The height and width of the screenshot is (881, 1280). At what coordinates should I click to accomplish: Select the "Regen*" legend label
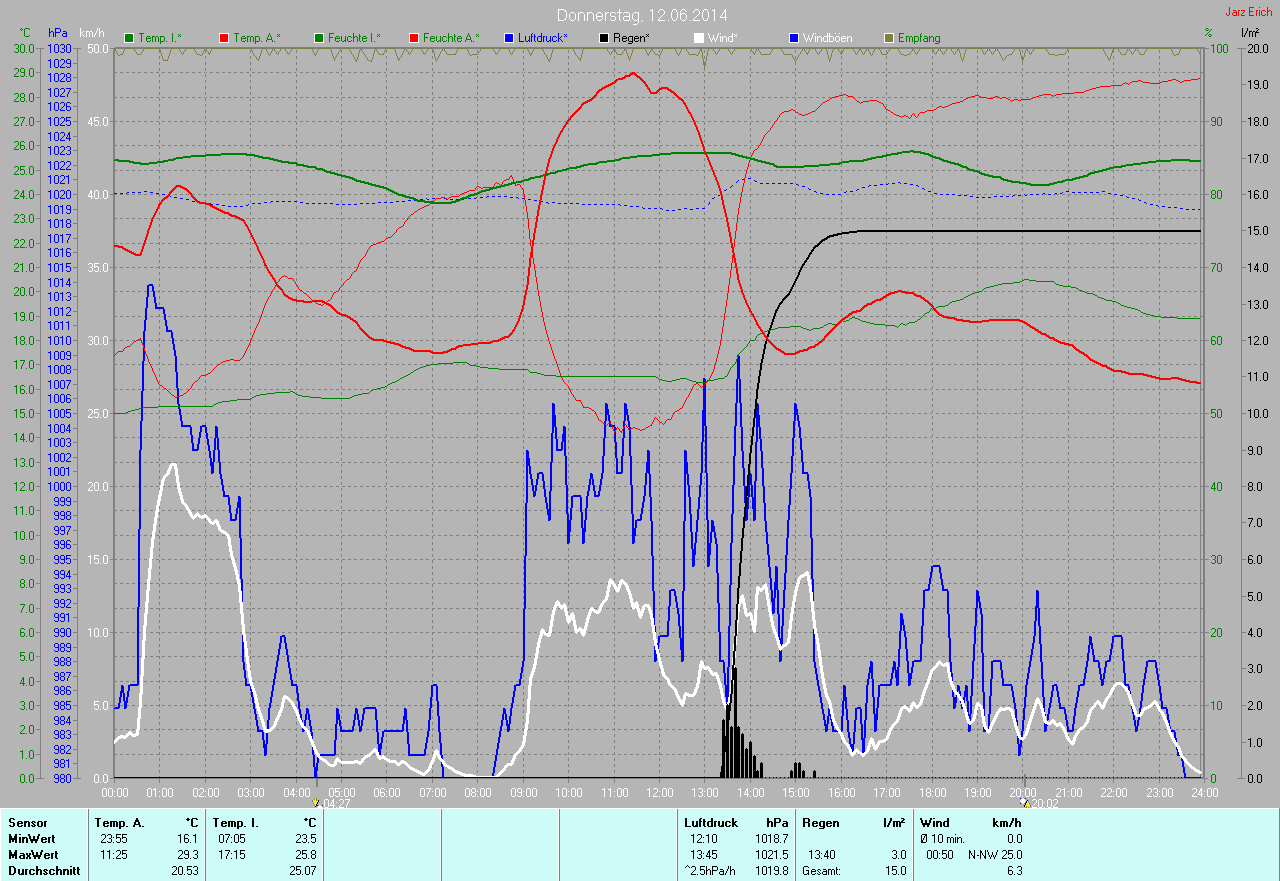[x=631, y=38]
